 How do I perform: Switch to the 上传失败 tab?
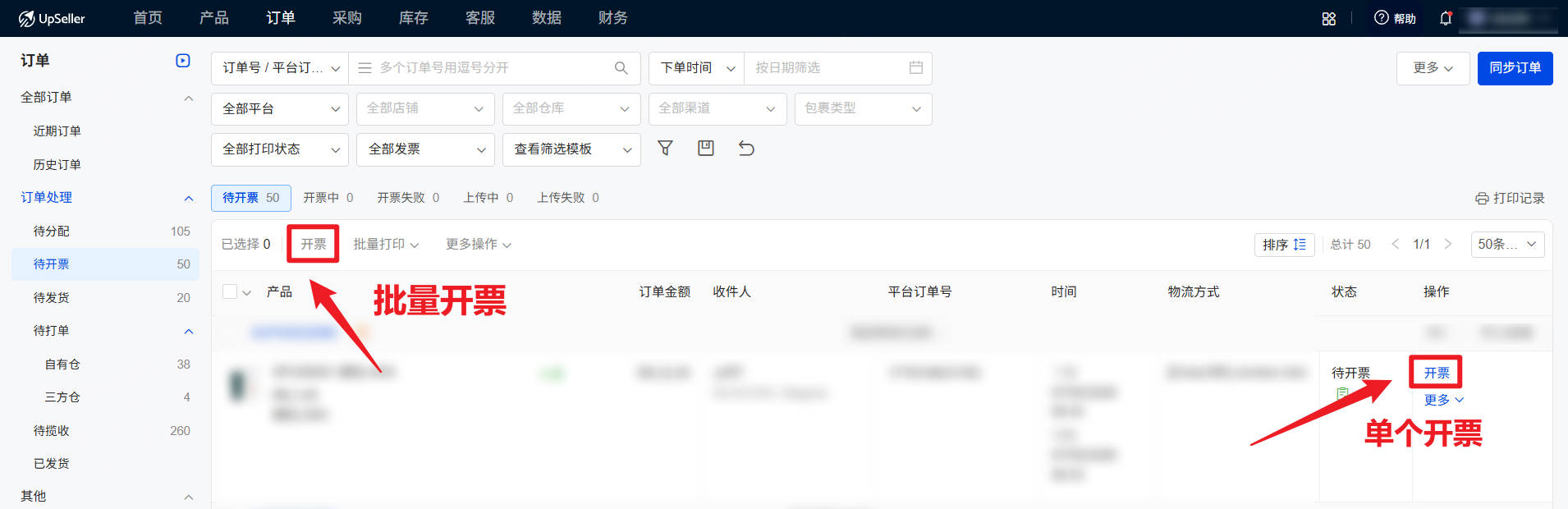tap(568, 198)
